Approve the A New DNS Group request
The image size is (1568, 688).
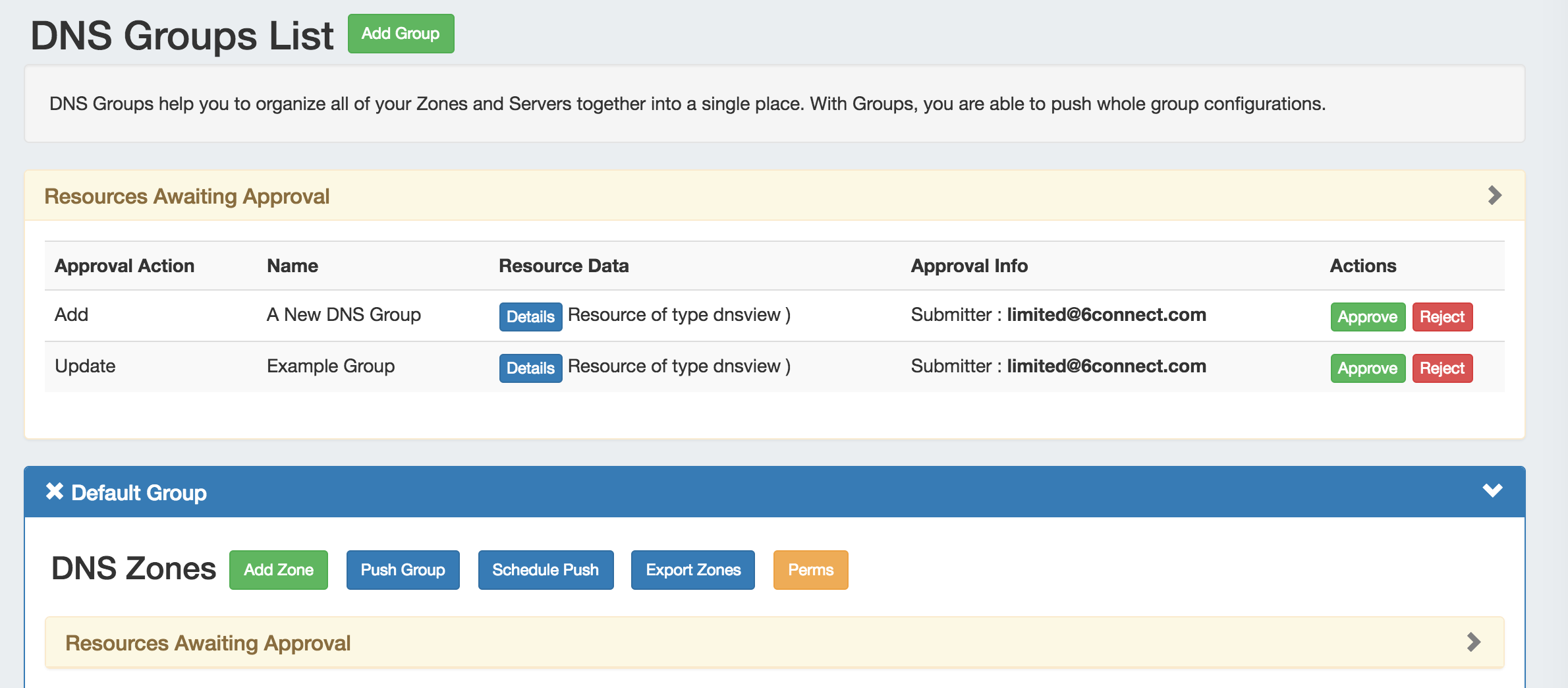tap(1367, 317)
